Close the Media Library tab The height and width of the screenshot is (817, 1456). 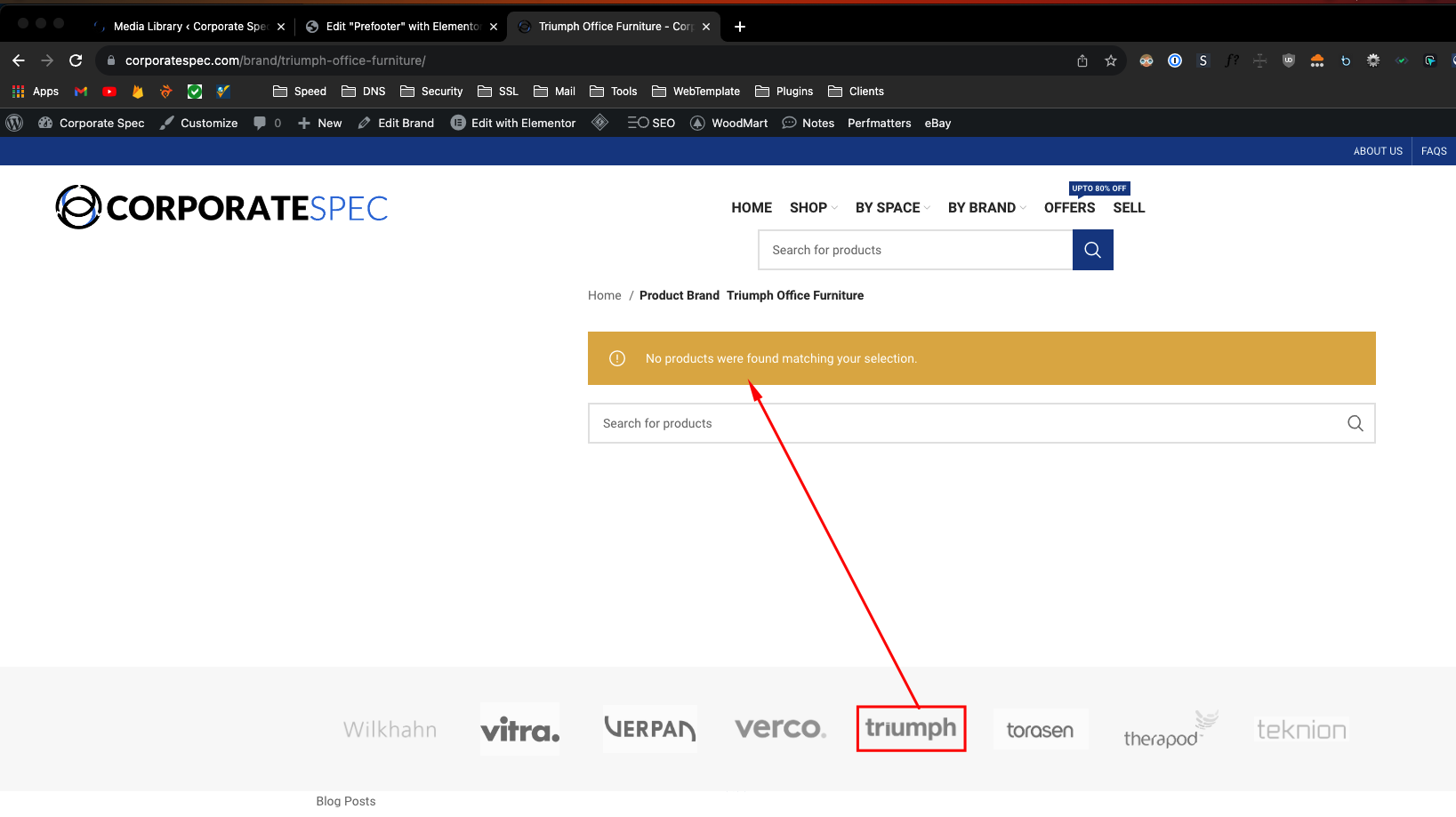(x=281, y=27)
